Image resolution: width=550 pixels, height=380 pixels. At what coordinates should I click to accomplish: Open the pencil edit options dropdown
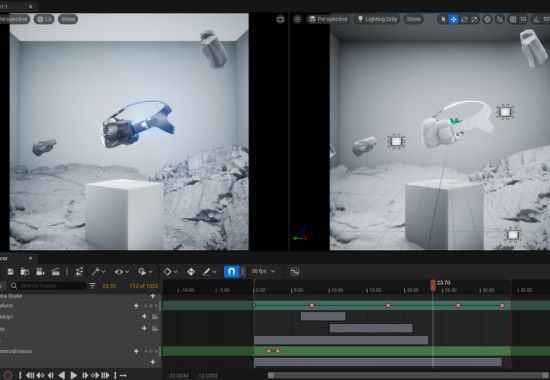click(x=209, y=272)
